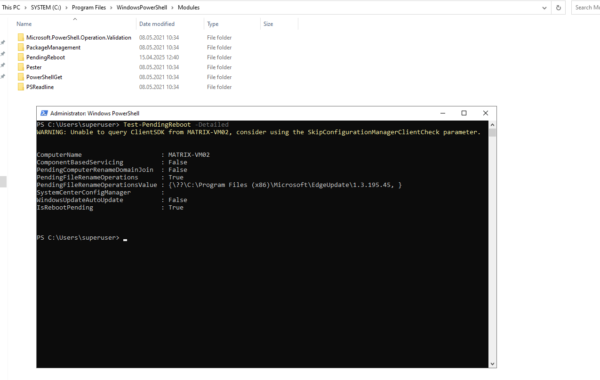Click the WARNING ClientSDK message line
Viewport: 600px width, 380px height.
(258, 132)
